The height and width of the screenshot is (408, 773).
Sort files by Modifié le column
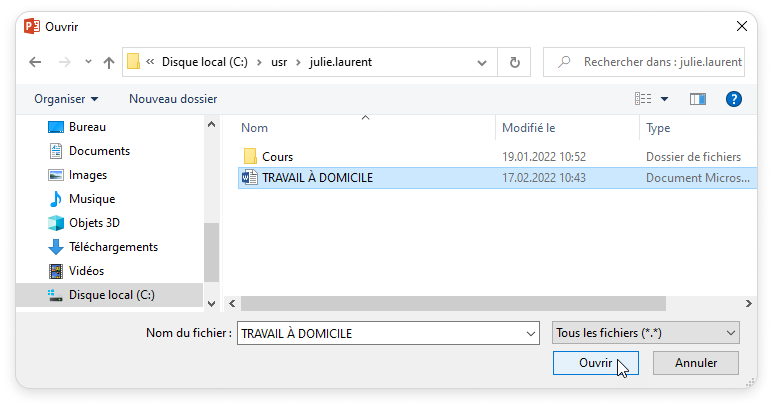528,128
